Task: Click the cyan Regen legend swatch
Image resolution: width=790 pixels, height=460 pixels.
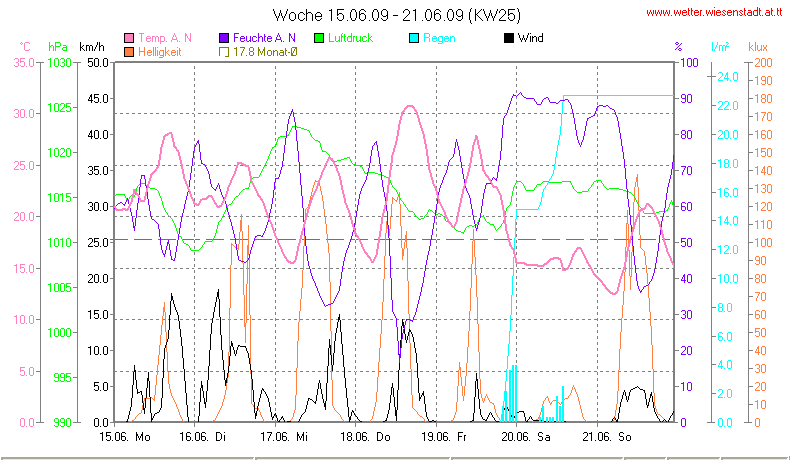Action: click(x=414, y=38)
